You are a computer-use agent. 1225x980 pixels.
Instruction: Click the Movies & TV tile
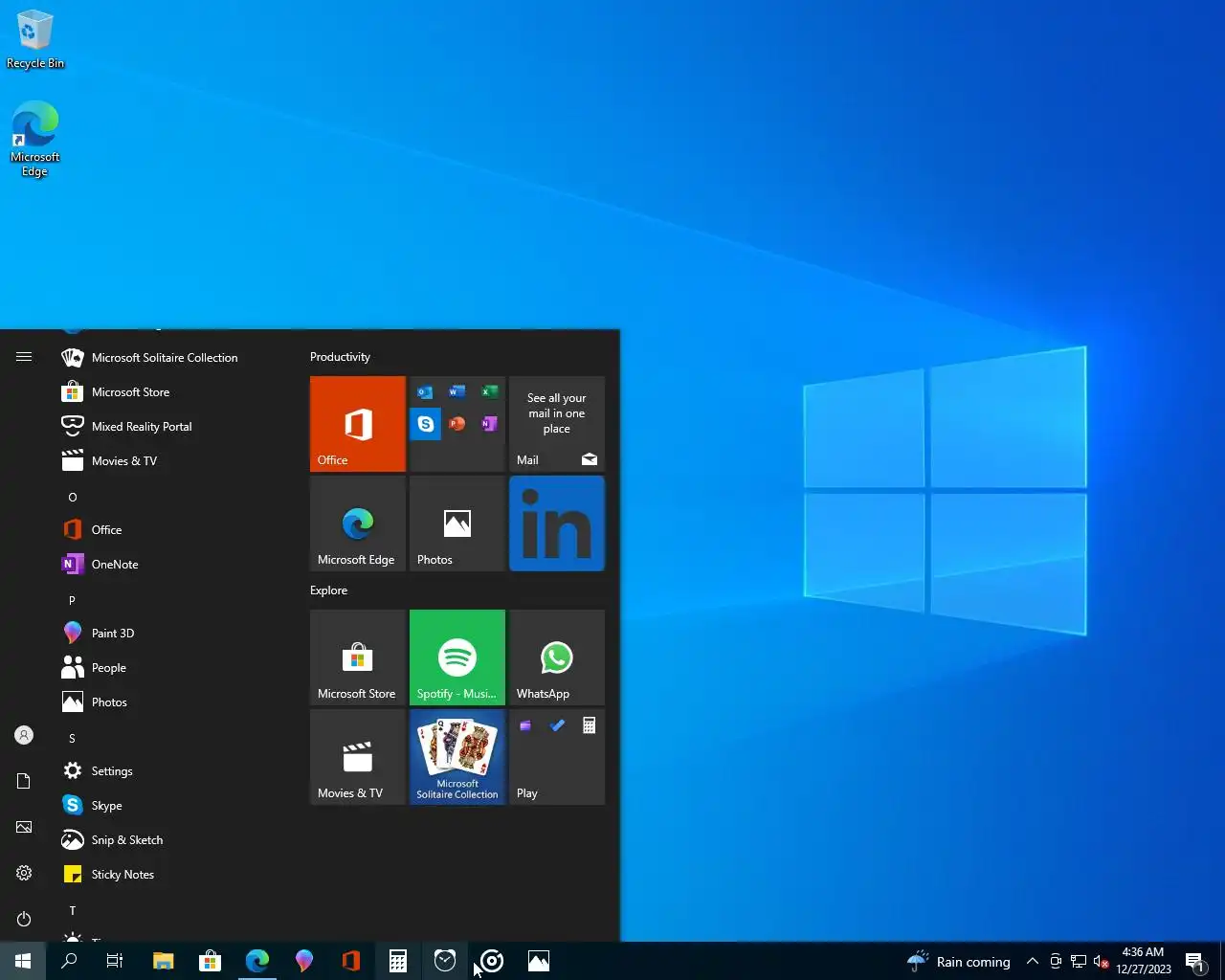click(x=358, y=757)
